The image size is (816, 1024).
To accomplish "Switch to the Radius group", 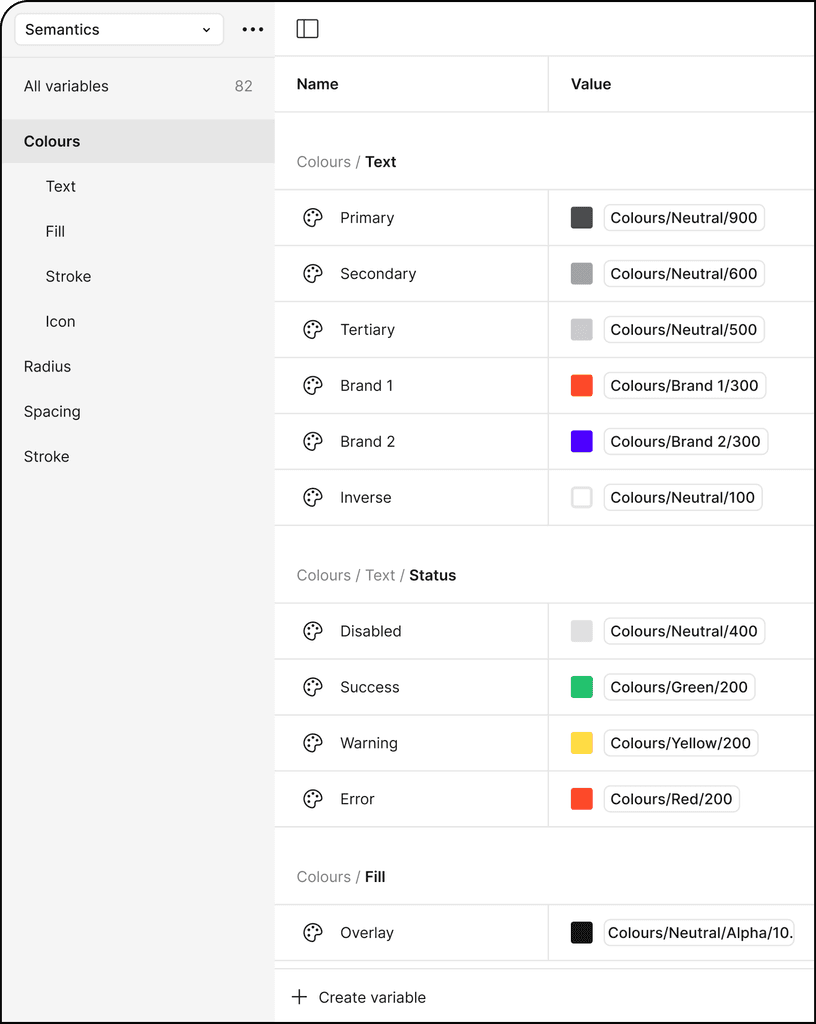I will 47,366.
